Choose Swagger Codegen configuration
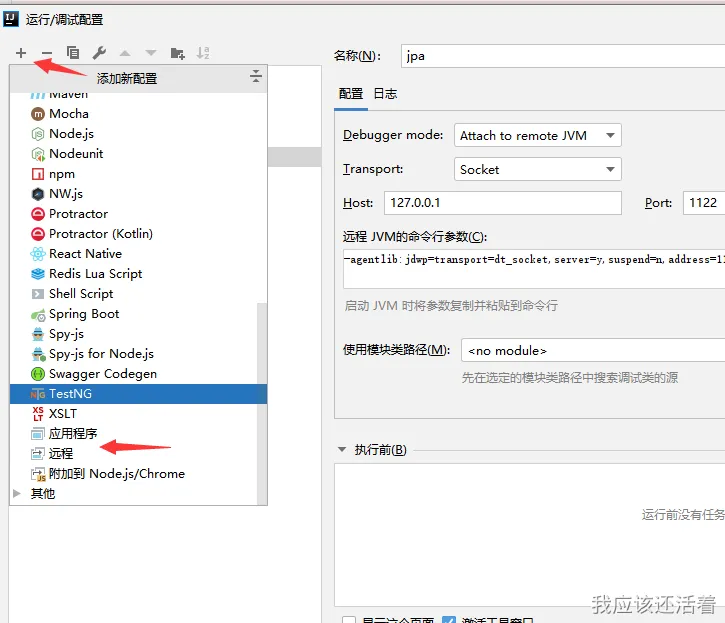The image size is (725, 623). click(x=134, y=374)
